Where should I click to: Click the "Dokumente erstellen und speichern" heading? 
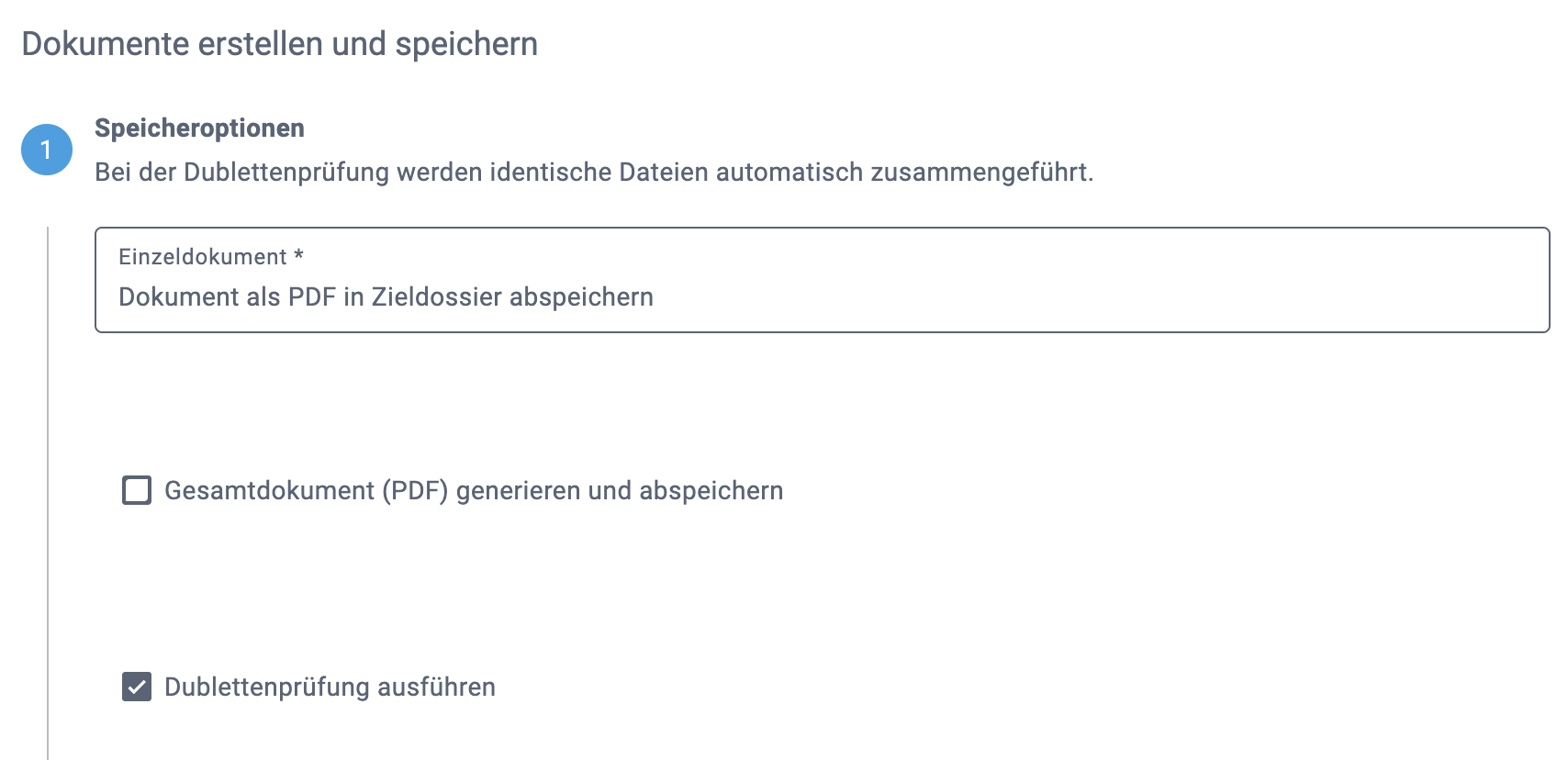pyautogui.click(x=279, y=44)
